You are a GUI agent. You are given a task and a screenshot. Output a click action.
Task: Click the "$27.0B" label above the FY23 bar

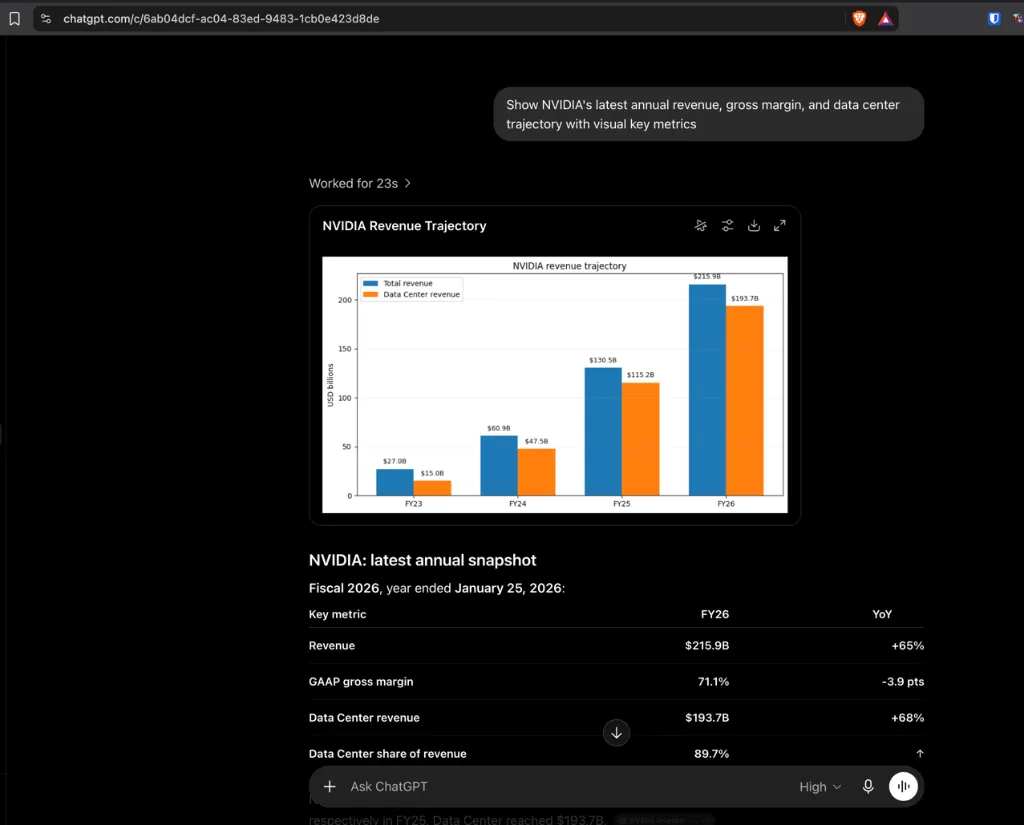(x=394, y=461)
